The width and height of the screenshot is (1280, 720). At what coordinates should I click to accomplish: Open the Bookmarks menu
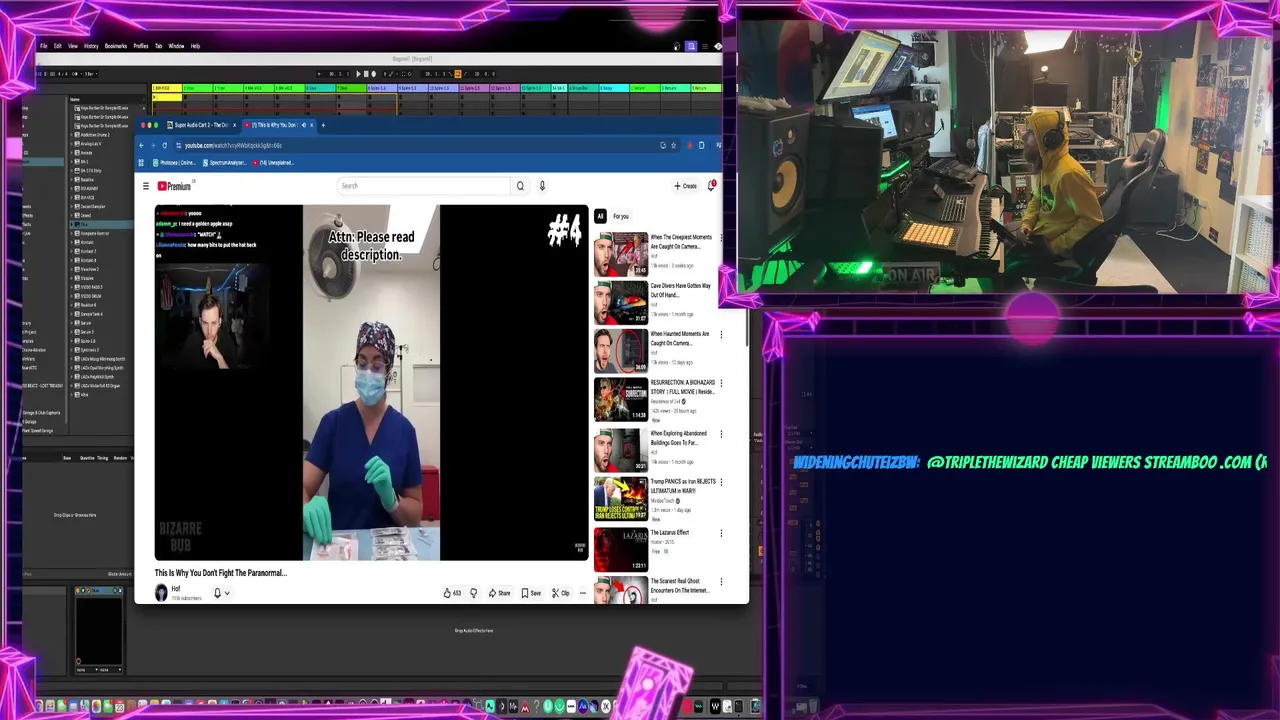(116, 46)
